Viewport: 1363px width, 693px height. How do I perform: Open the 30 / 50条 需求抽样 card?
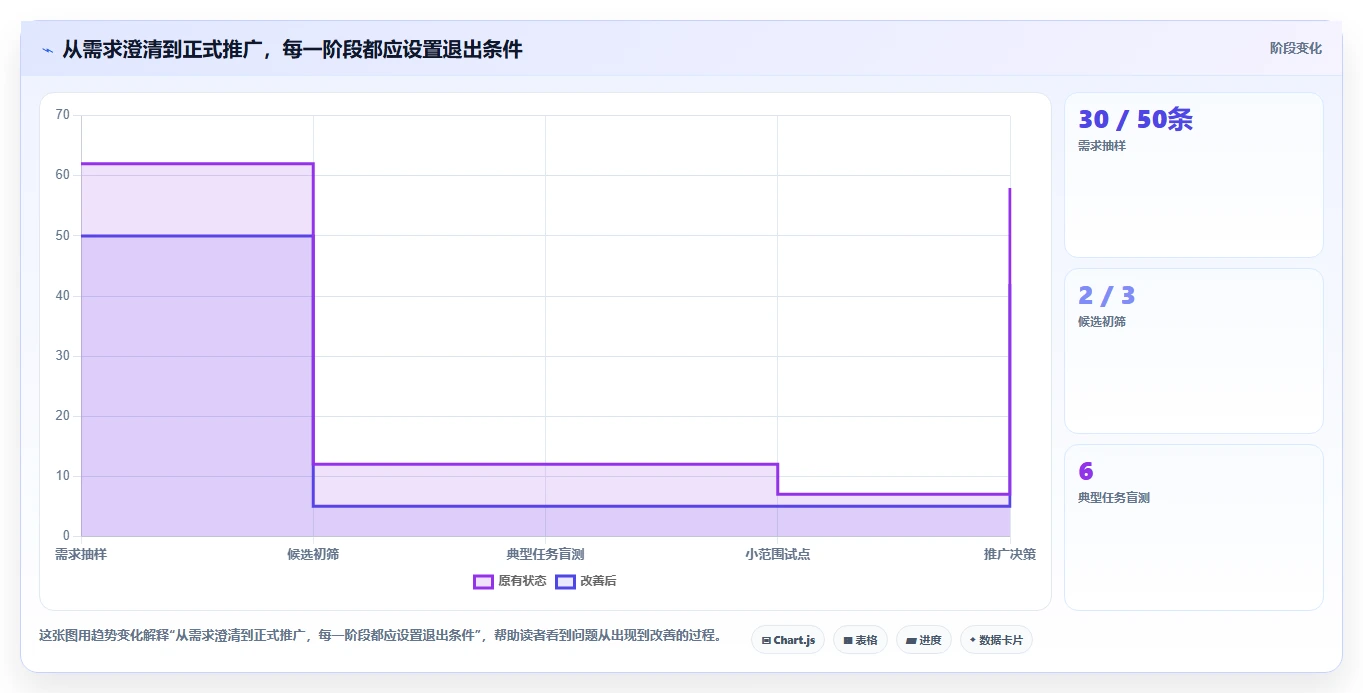point(1194,175)
